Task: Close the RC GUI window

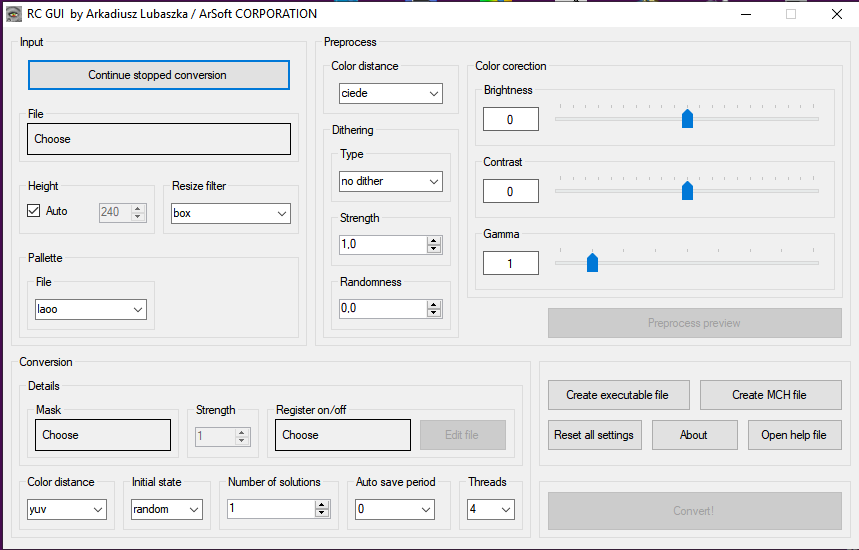Action: [837, 14]
